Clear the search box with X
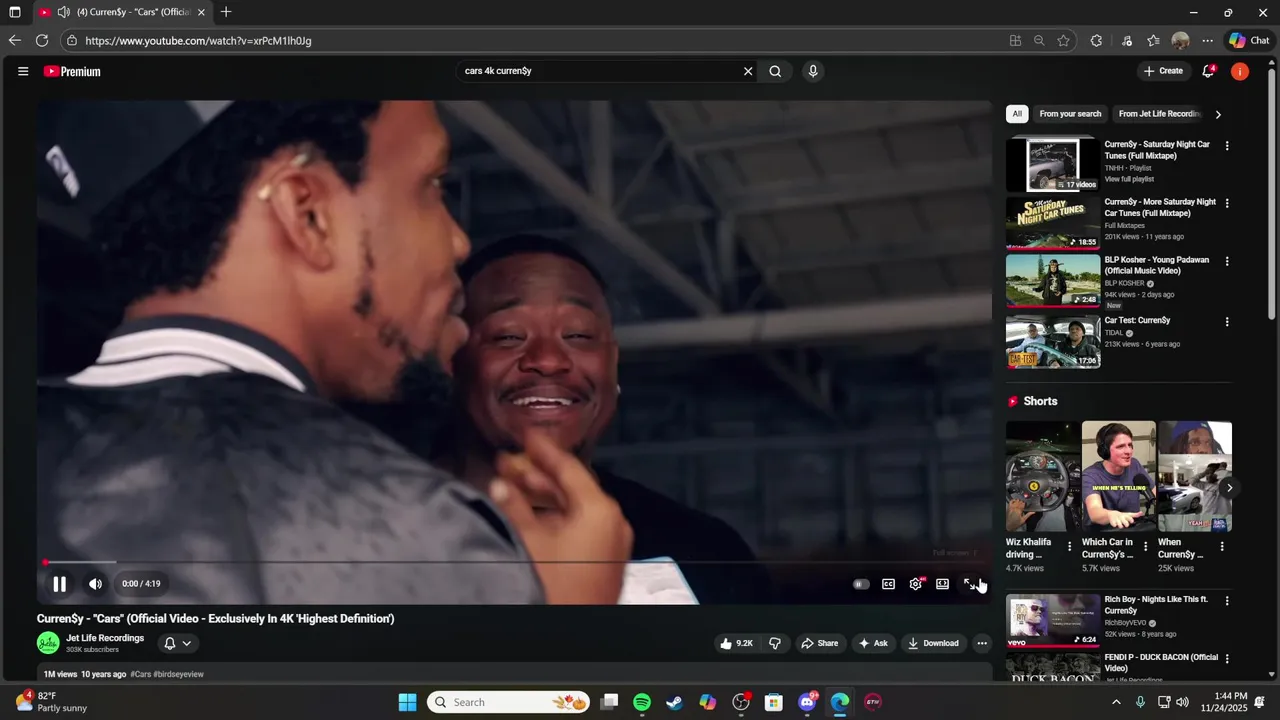1280x720 pixels. [x=747, y=71]
